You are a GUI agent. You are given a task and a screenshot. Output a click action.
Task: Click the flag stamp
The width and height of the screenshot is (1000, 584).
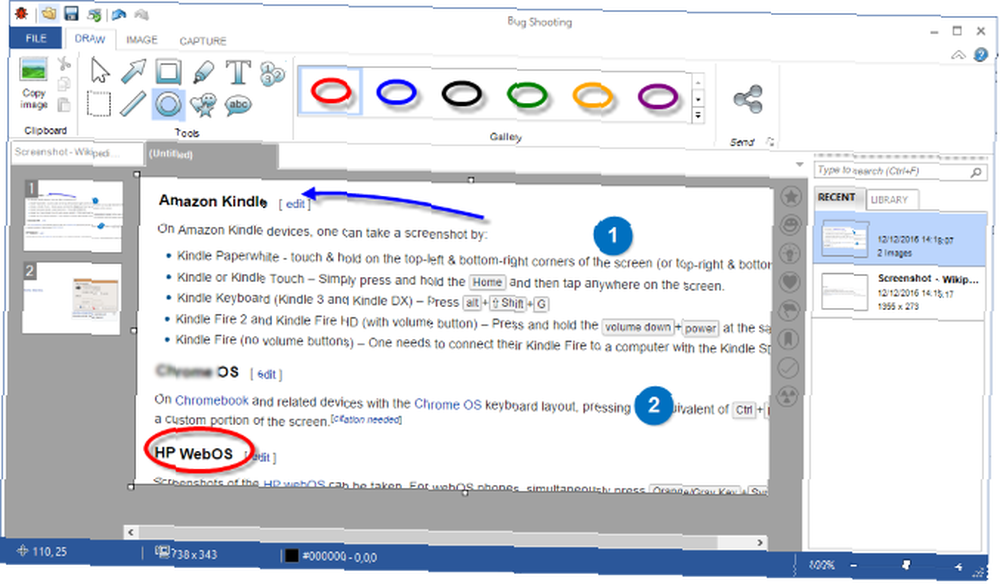coord(789,310)
